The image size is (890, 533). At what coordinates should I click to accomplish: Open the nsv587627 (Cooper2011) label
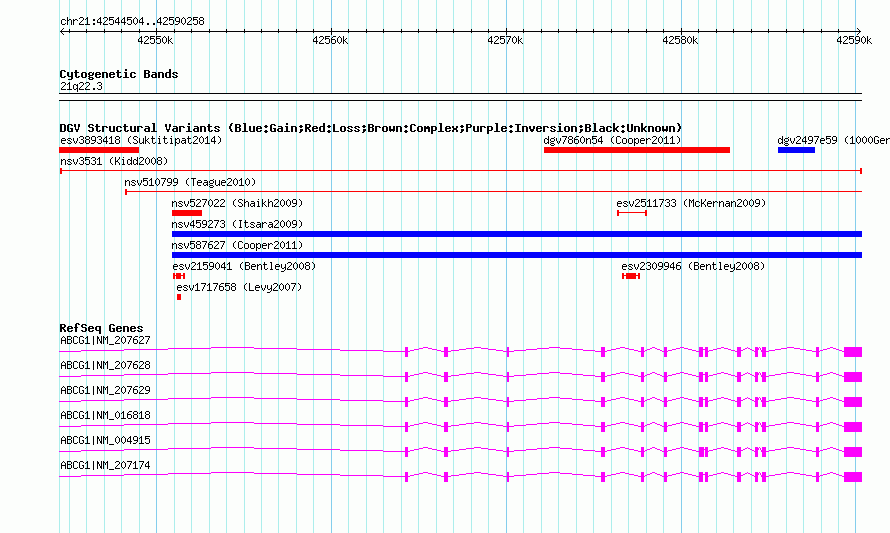pyautogui.click(x=237, y=245)
